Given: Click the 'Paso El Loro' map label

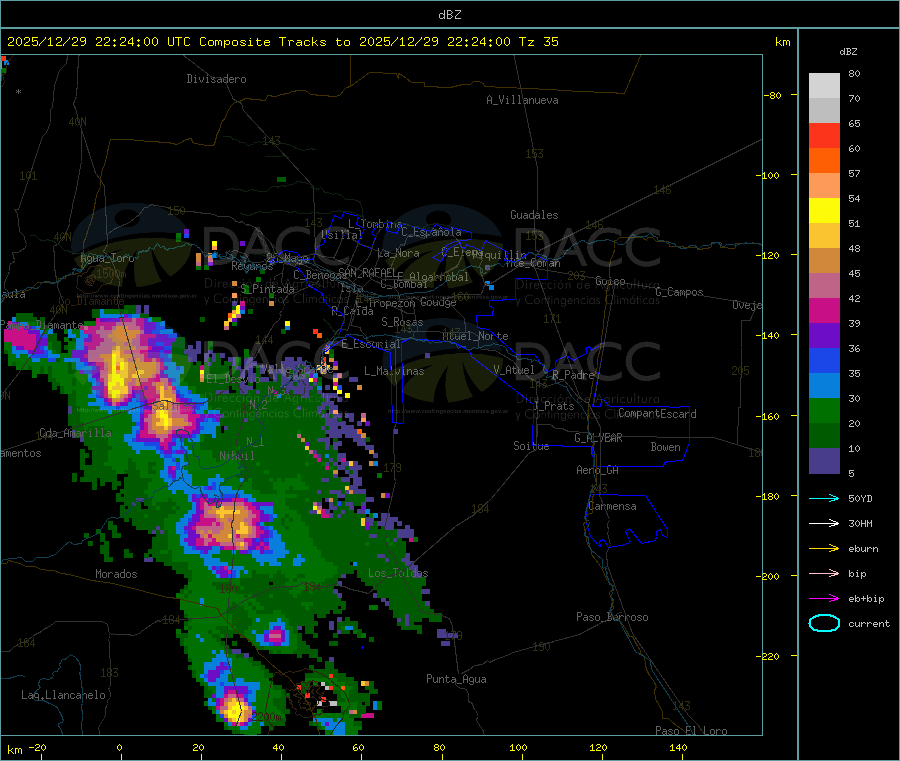Looking at the screenshot, I should (691, 731).
